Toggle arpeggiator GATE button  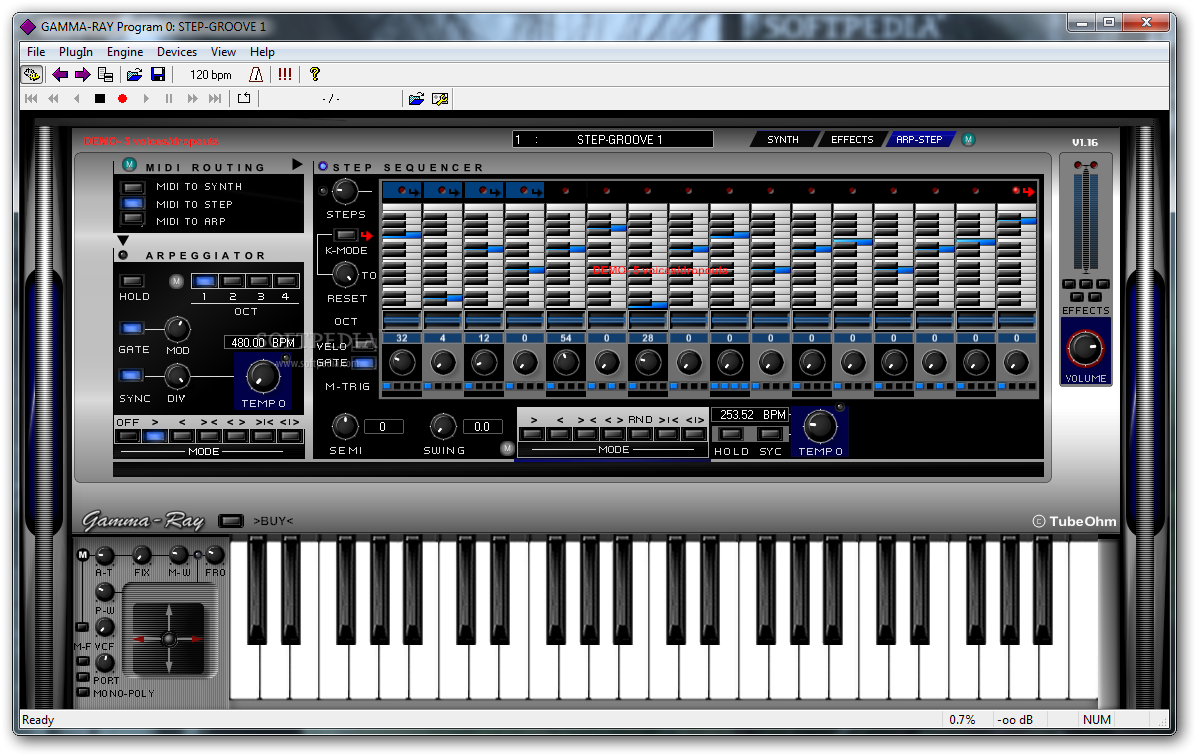pyautogui.click(x=131, y=328)
